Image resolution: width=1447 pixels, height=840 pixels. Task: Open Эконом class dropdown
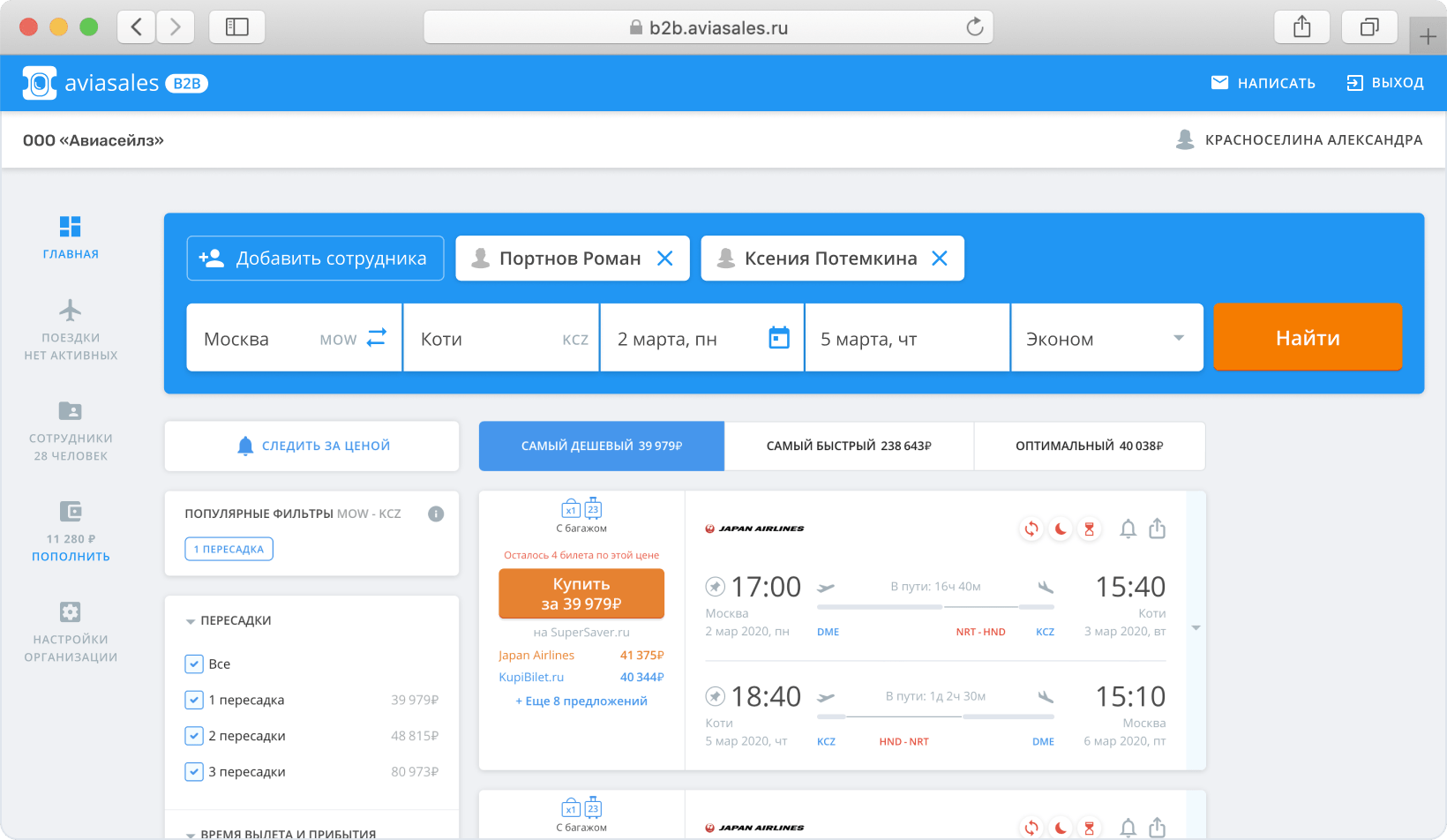1107,339
